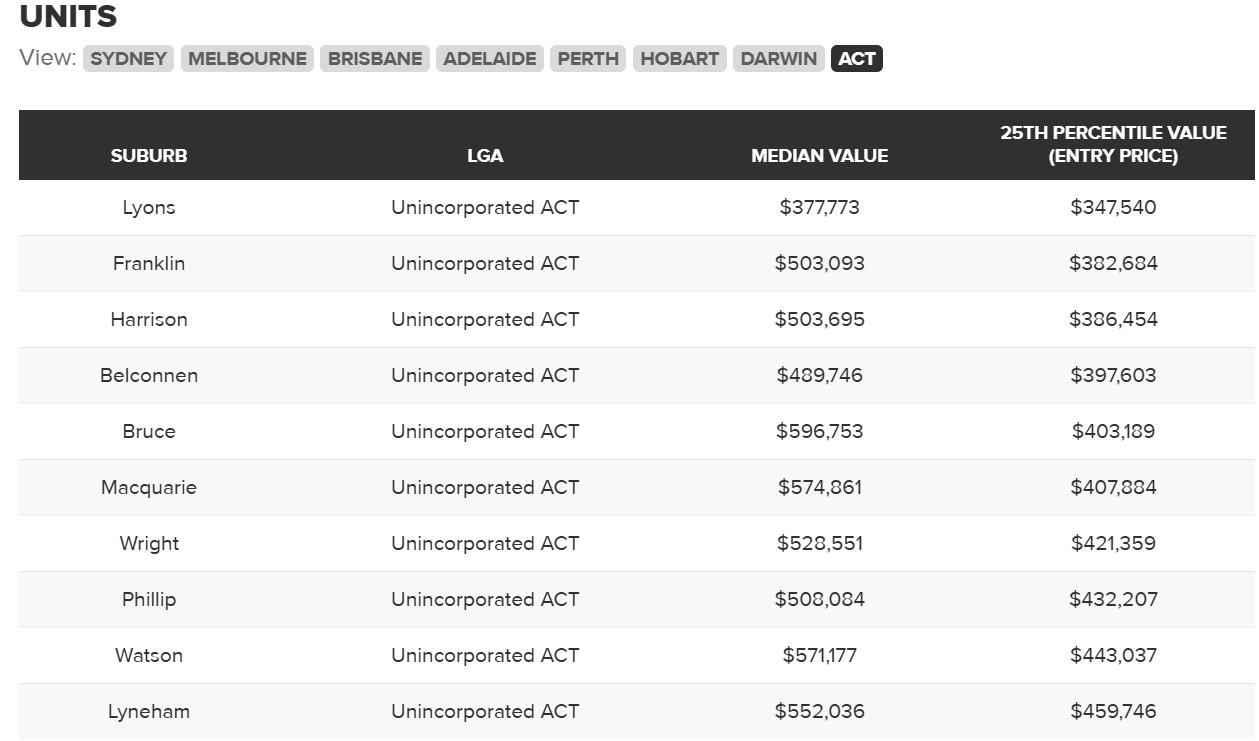The image size is (1259, 741).
Task: Click Bruce median value $596,753
Action: coord(819,431)
